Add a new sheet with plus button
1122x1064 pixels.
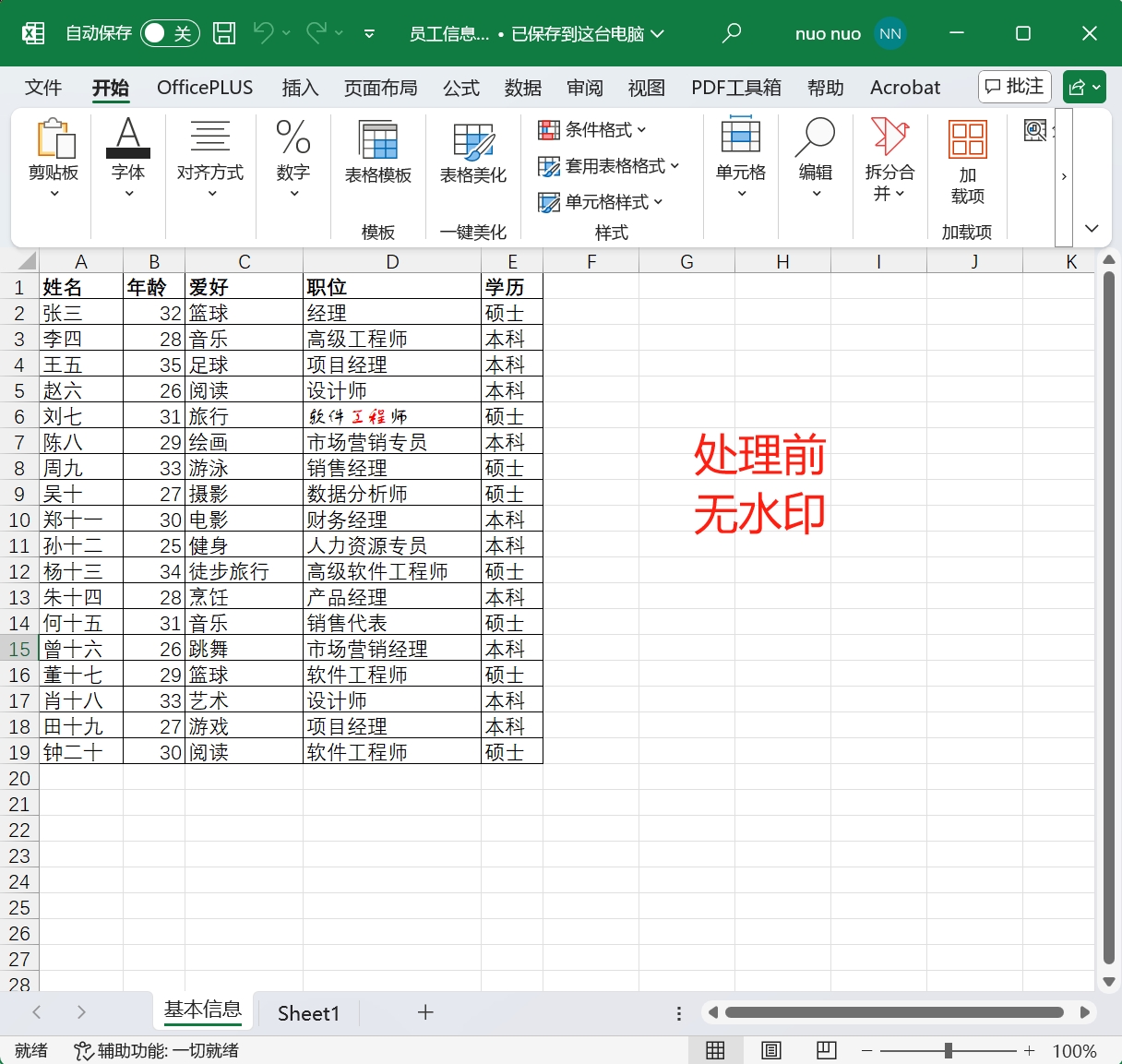tap(425, 1012)
